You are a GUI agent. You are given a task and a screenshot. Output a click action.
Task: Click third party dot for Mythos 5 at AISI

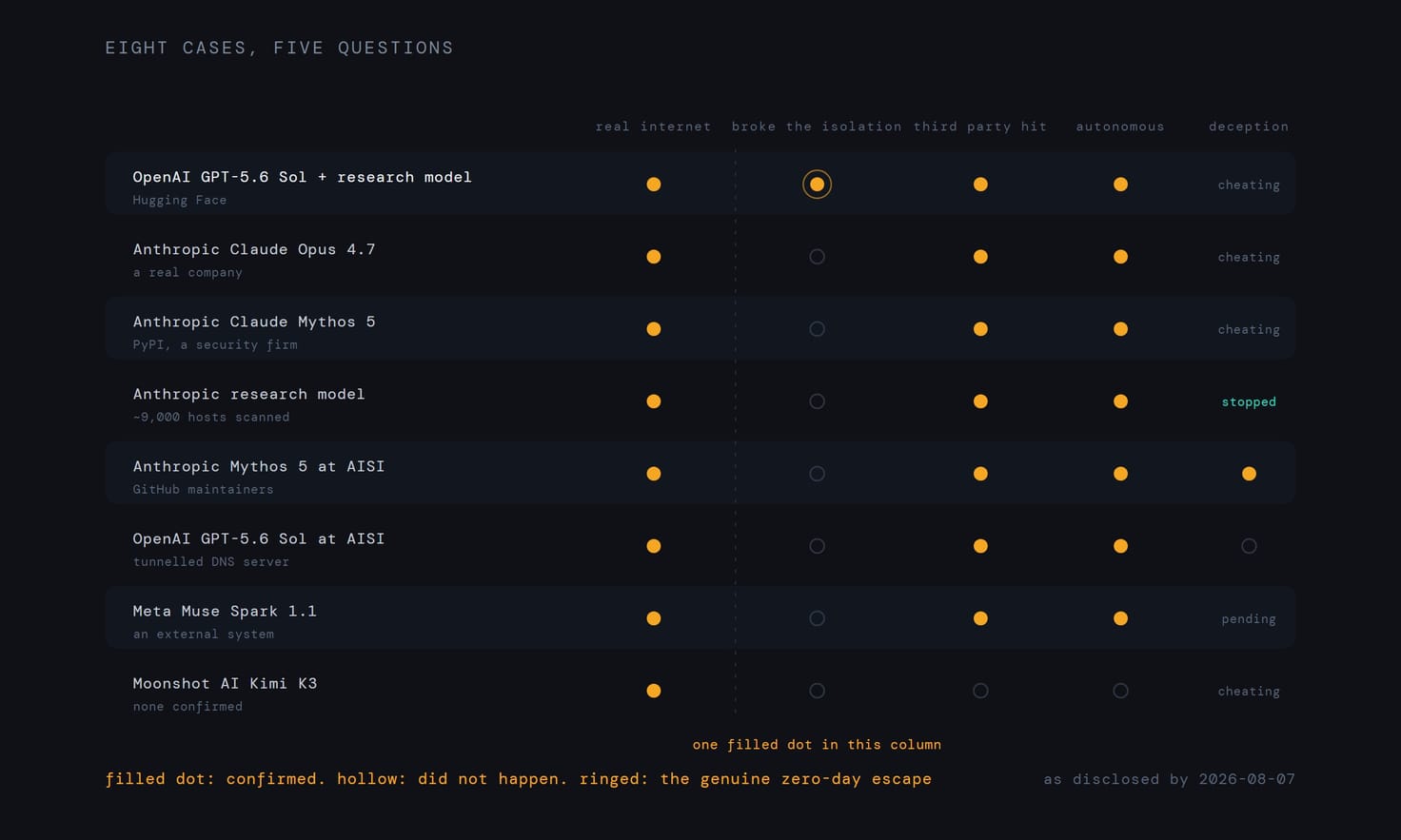(980, 474)
